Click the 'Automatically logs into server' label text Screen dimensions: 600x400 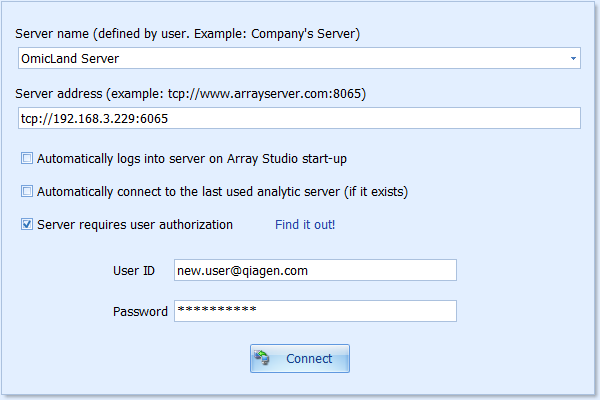click(192, 159)
